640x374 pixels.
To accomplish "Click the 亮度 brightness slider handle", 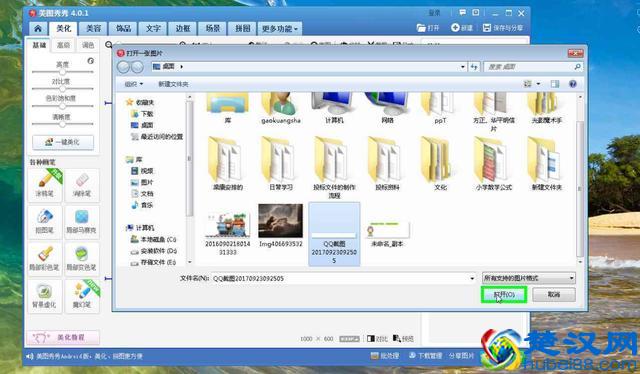I will tap(62, 72).
